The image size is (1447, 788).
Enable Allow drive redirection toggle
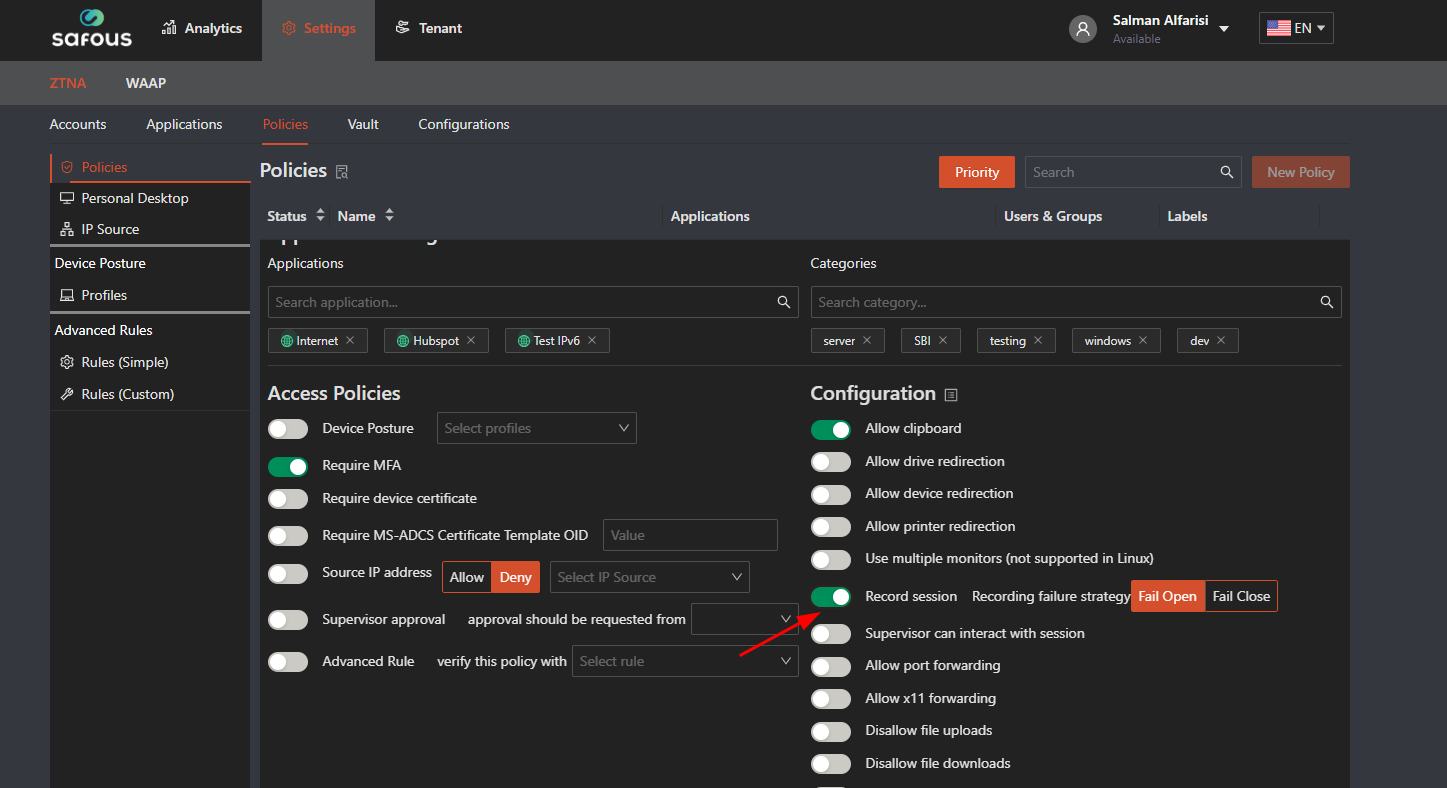click(830, 462)
